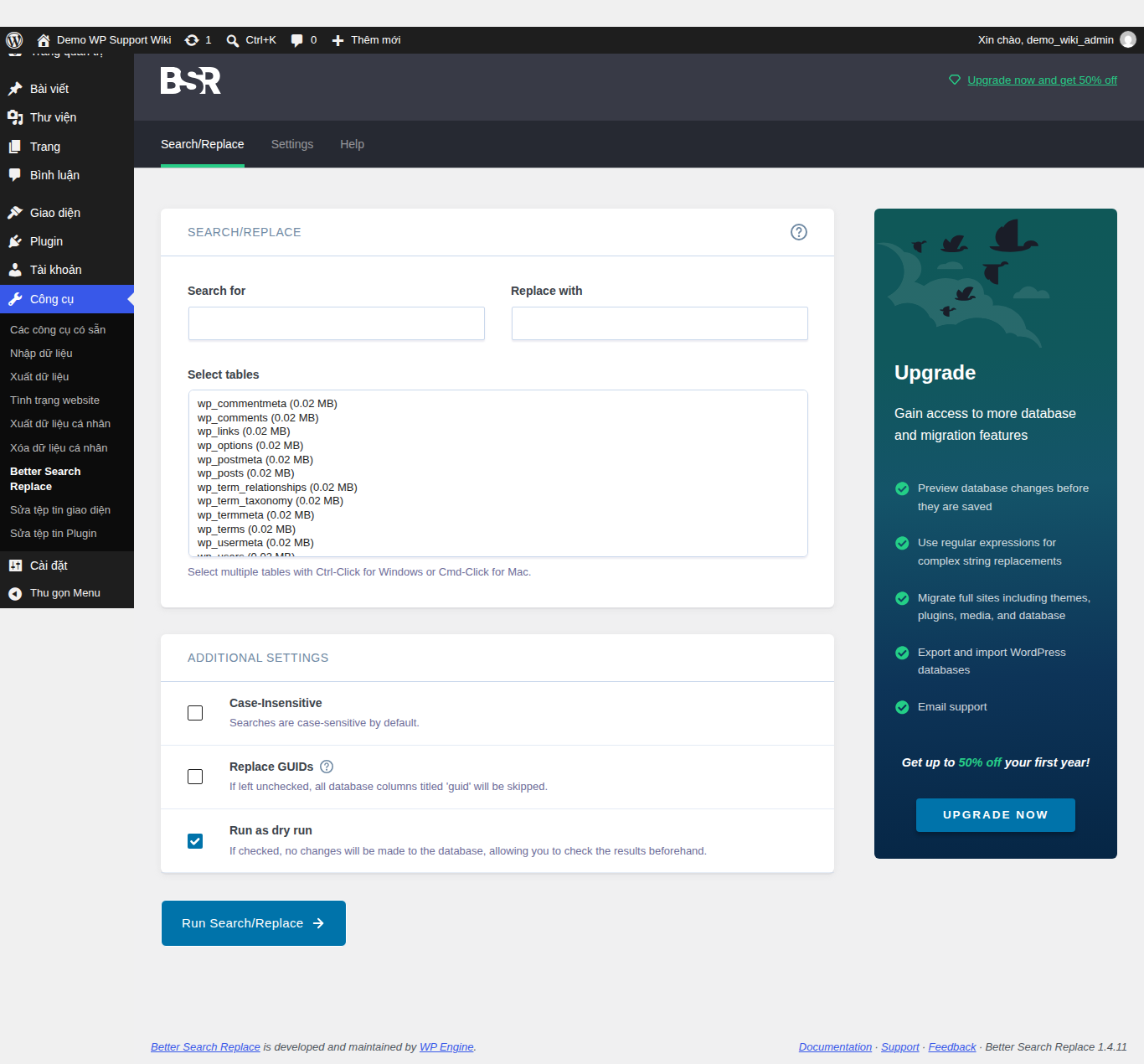
Task: Open Search/Replace help question icon
Action: point(799,232)
